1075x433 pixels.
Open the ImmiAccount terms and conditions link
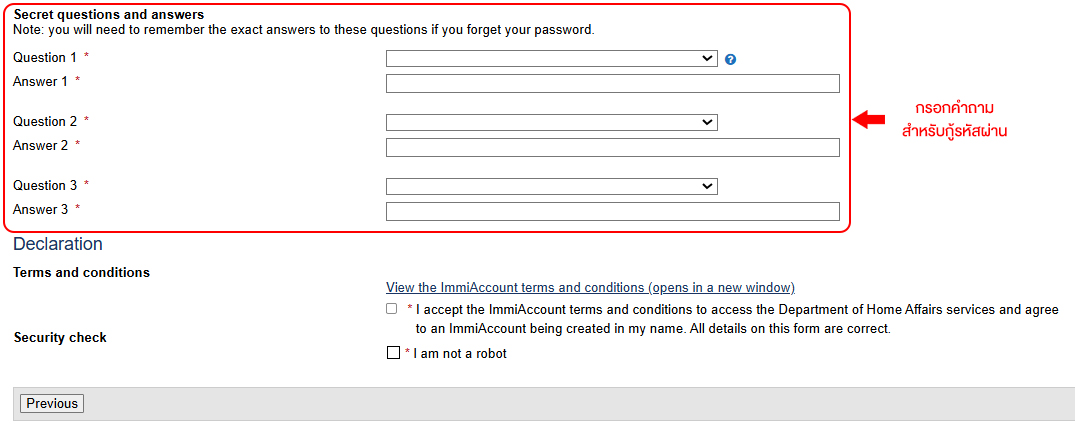(590, 287)
